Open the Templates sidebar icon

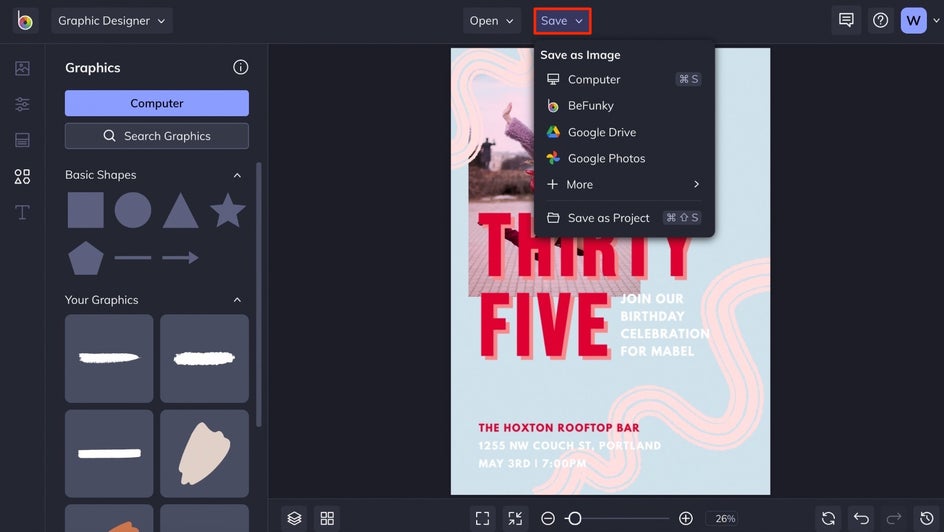pos(22,140)
